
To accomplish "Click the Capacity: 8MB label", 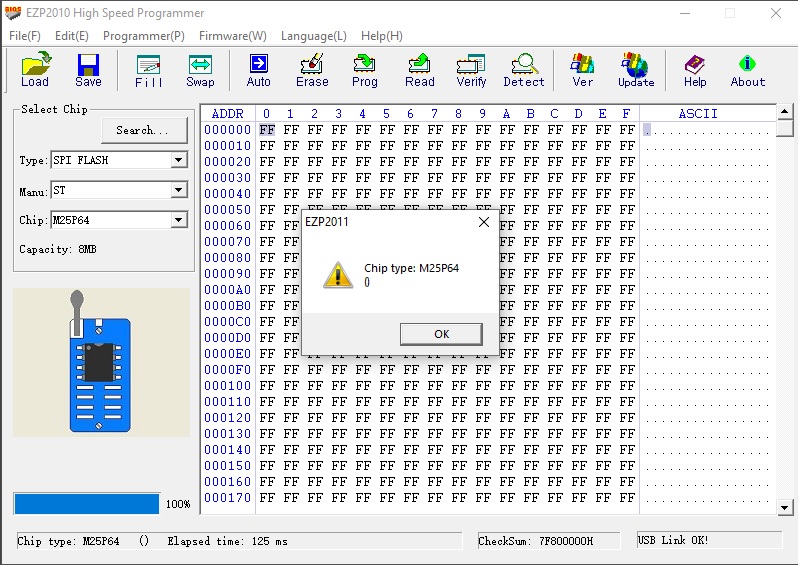I will 58,249.
